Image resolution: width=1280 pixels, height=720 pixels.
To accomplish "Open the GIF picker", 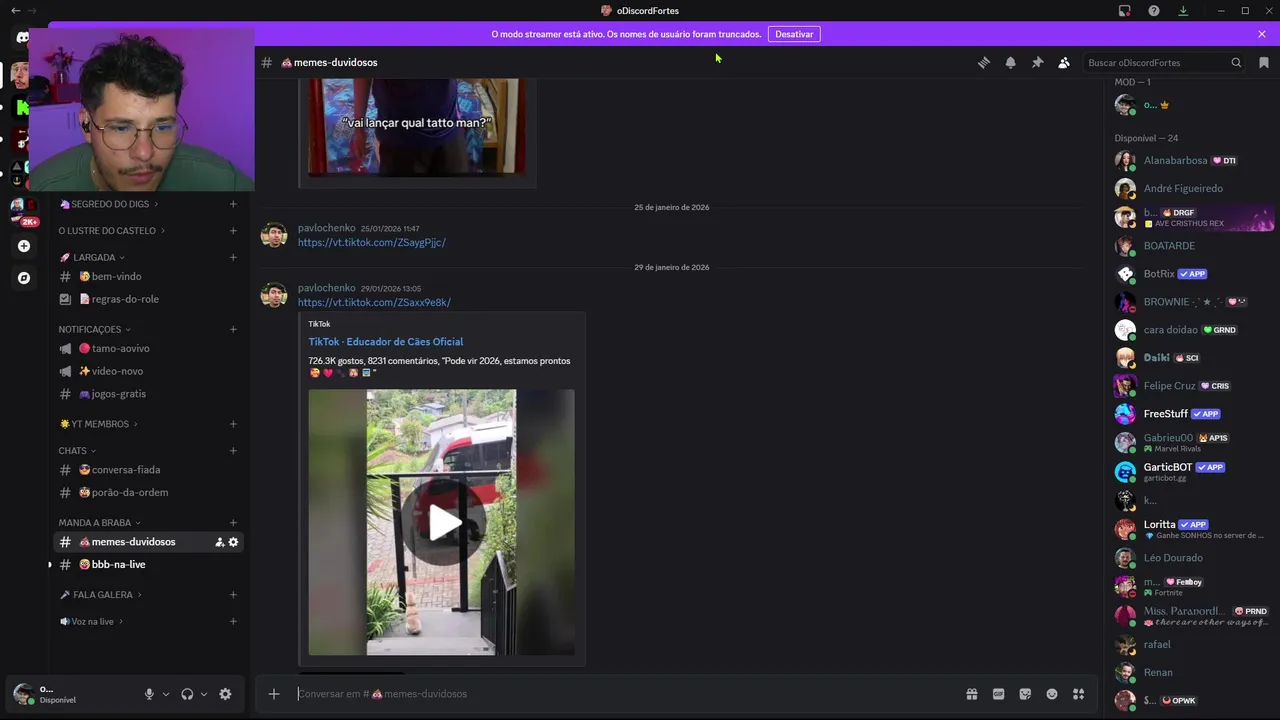I will [998, 694].
